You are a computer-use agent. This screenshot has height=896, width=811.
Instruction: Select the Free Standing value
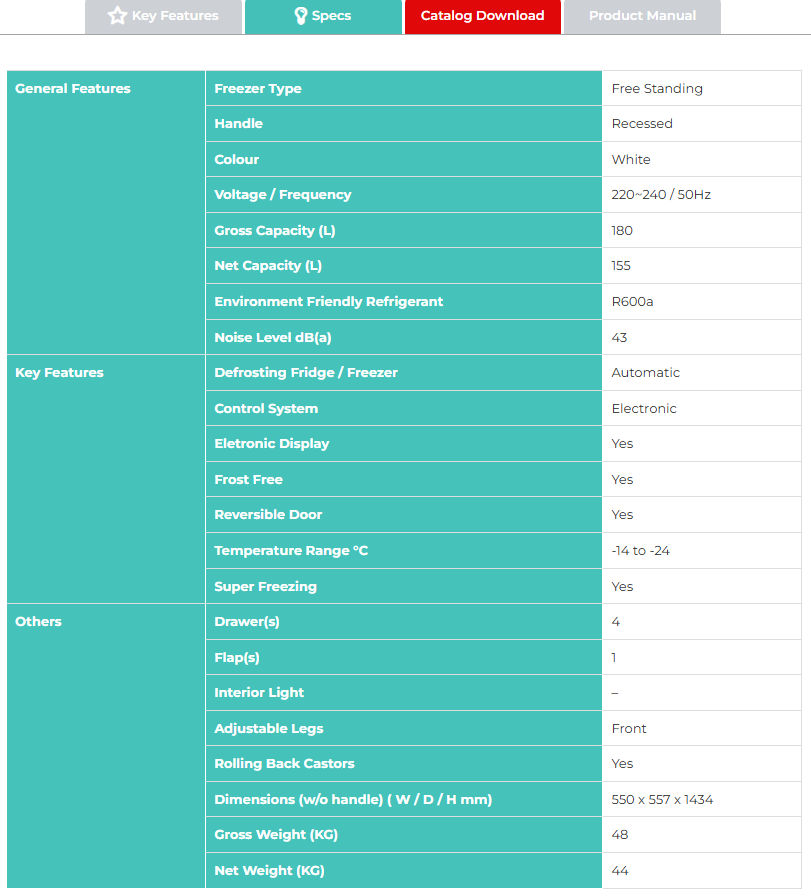657,89
